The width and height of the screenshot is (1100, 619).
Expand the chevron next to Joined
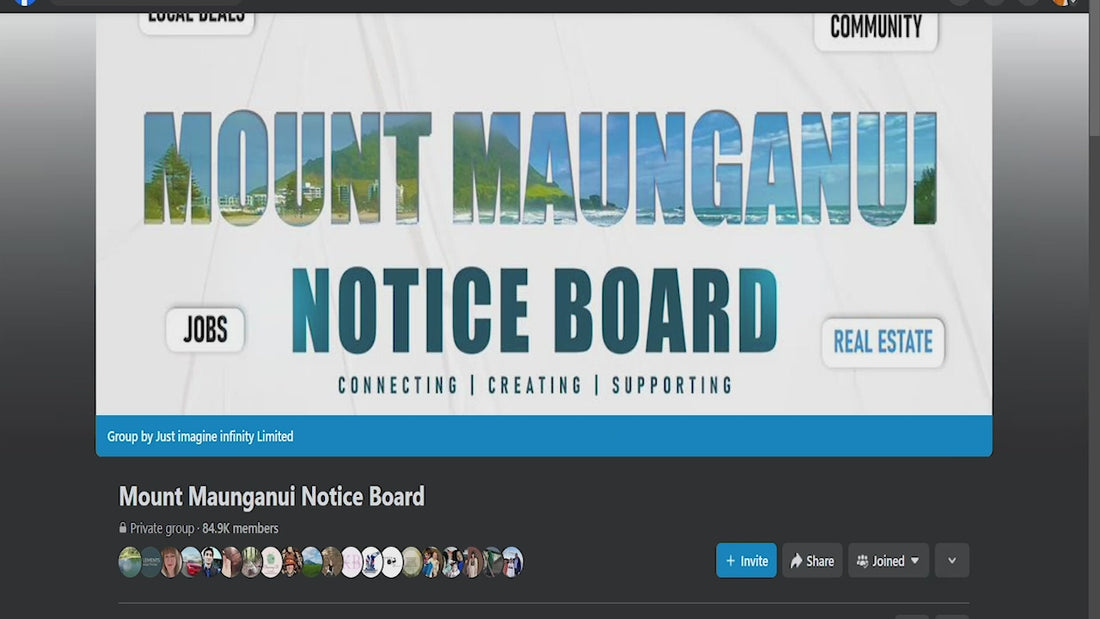(952, 561)
